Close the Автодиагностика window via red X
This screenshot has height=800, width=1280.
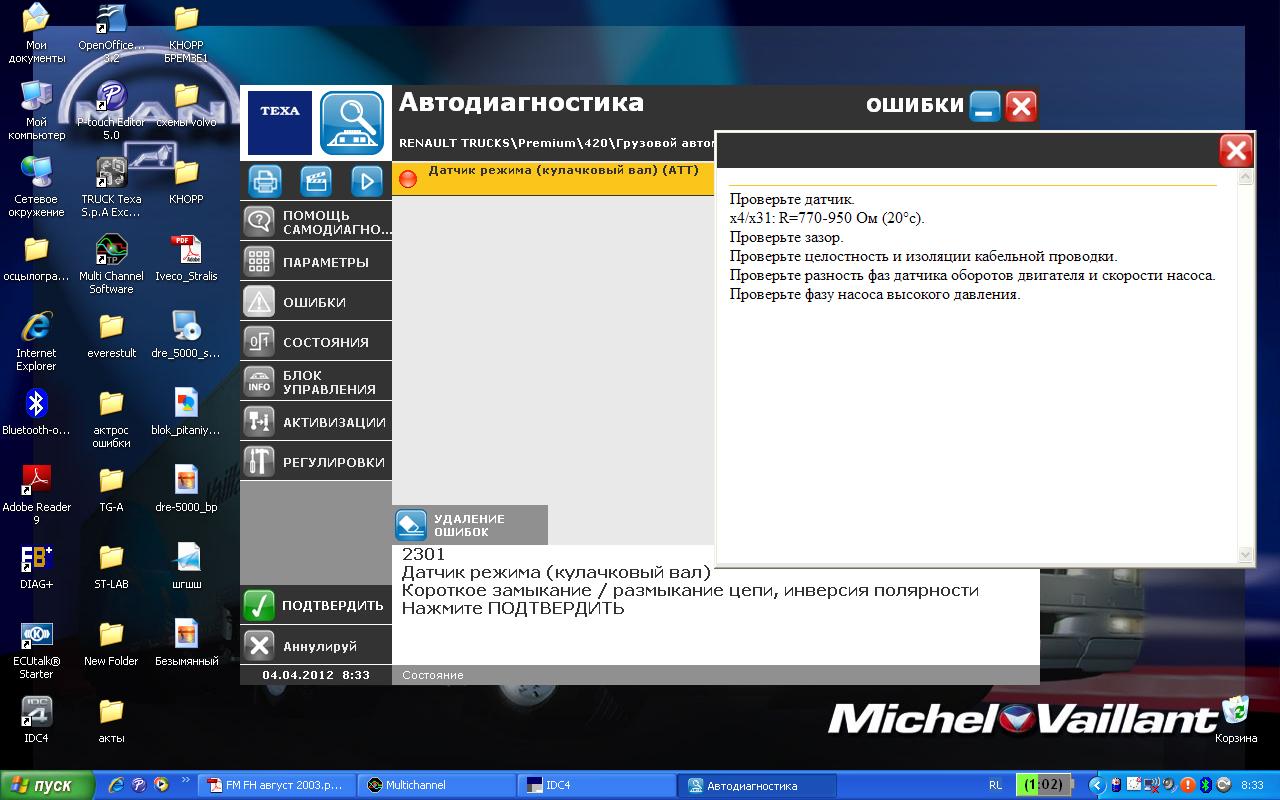point(1021,106)
